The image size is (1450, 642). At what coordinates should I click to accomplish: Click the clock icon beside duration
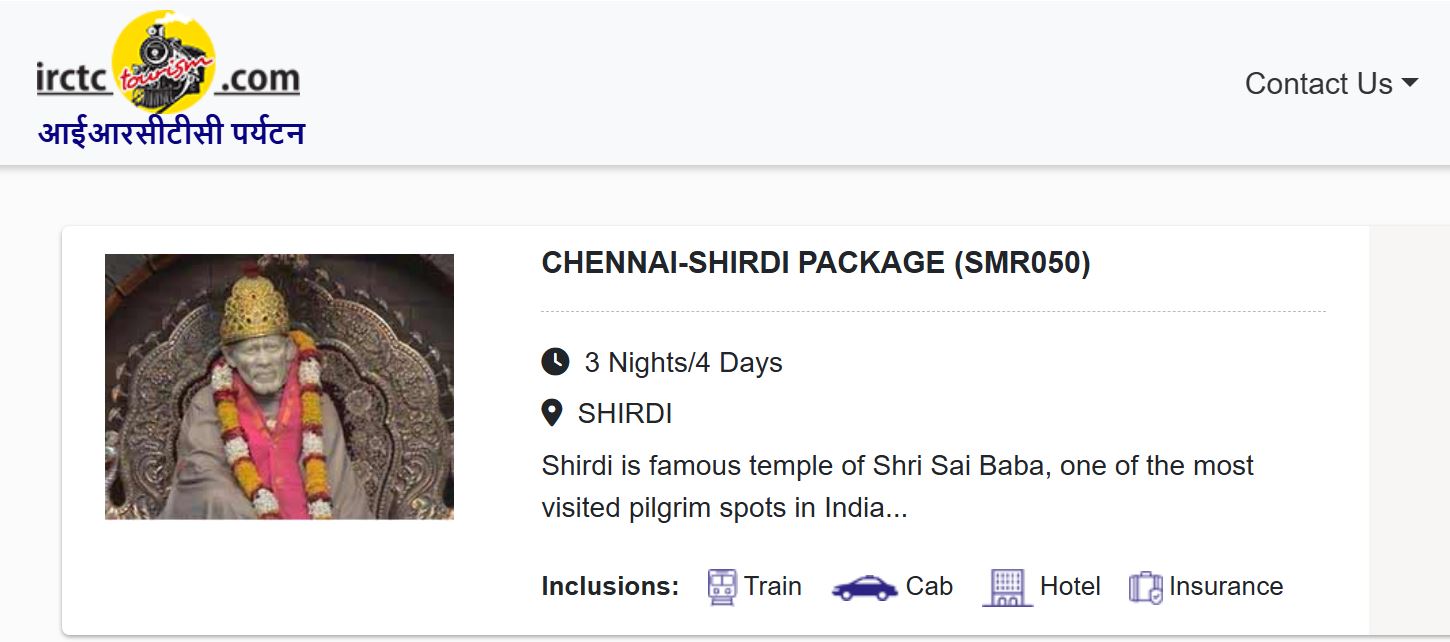coord(556,362)
